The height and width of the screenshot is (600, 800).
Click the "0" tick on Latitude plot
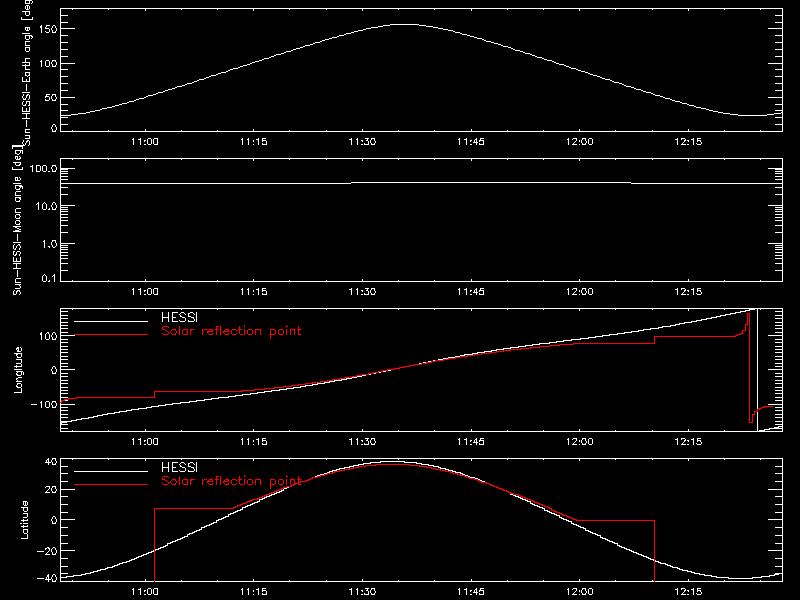point(54,520)
